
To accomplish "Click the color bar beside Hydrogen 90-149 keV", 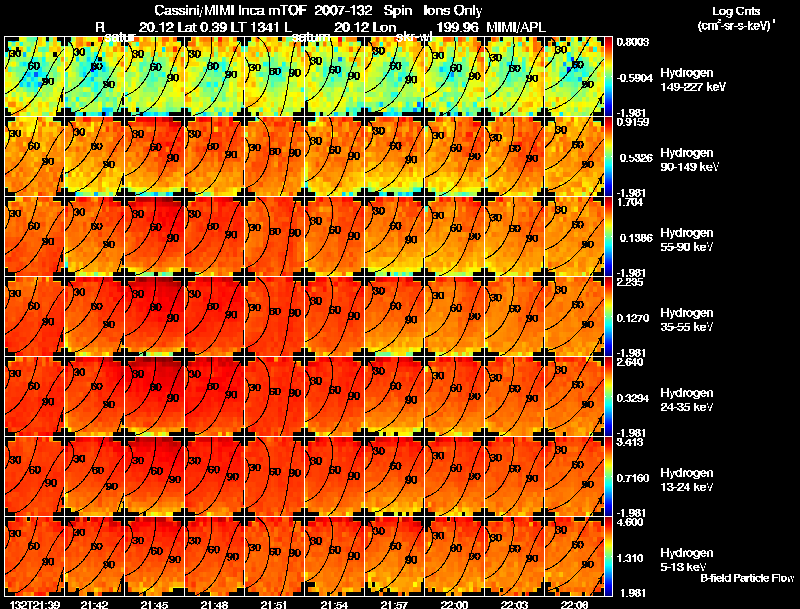I will 608,157.
